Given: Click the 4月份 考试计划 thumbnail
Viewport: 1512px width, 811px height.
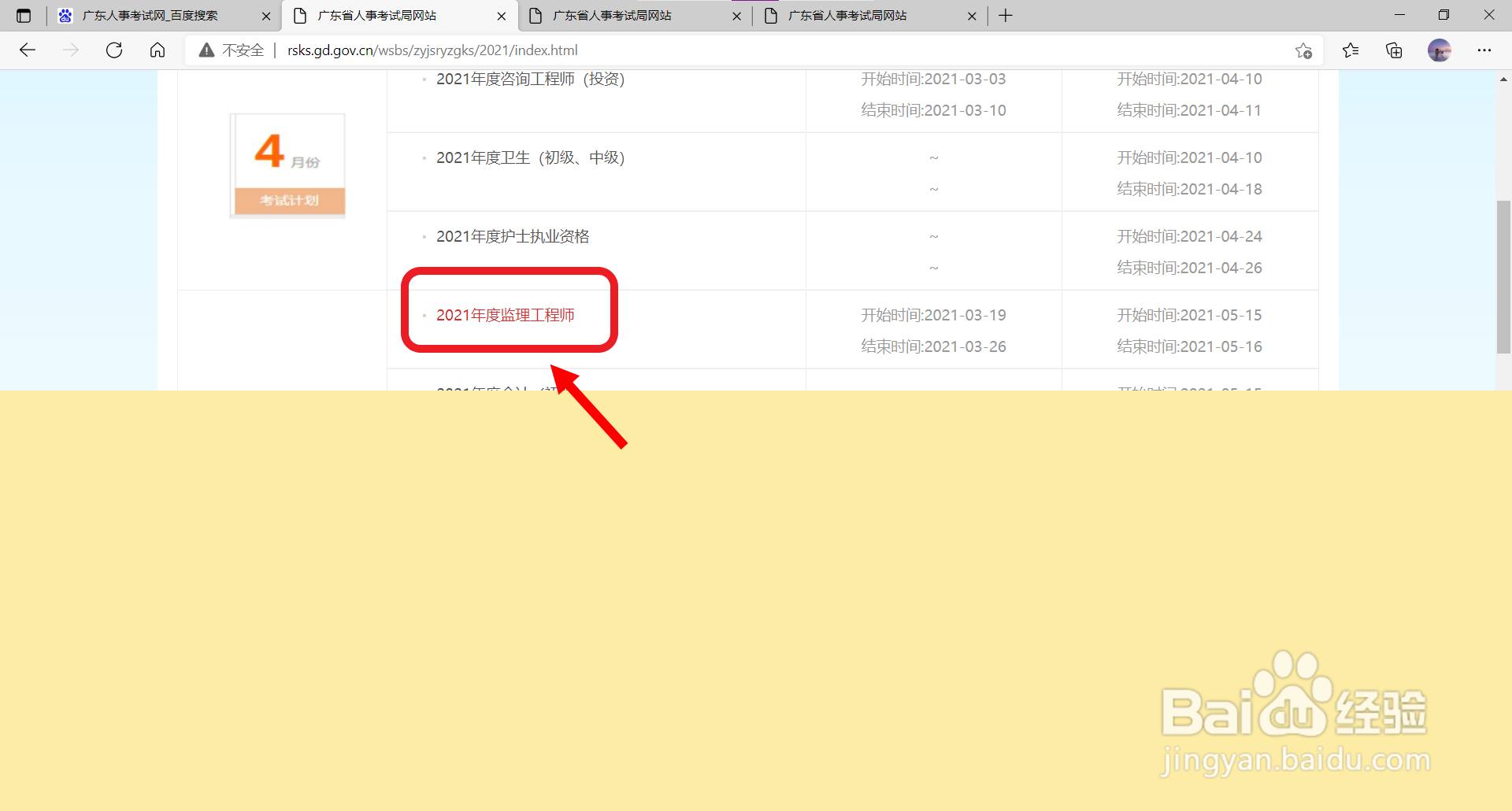Looking at the screenshot, I should (288, 165).
